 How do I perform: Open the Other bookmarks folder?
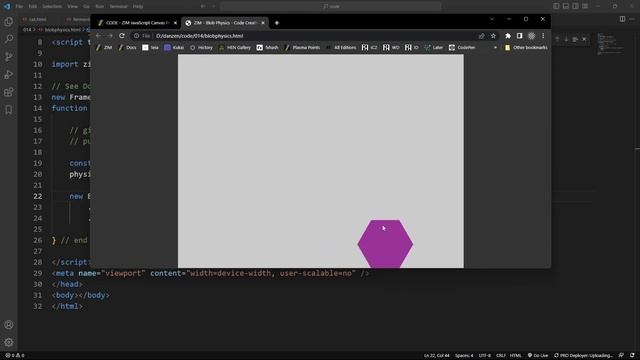[x=526, y=48]
